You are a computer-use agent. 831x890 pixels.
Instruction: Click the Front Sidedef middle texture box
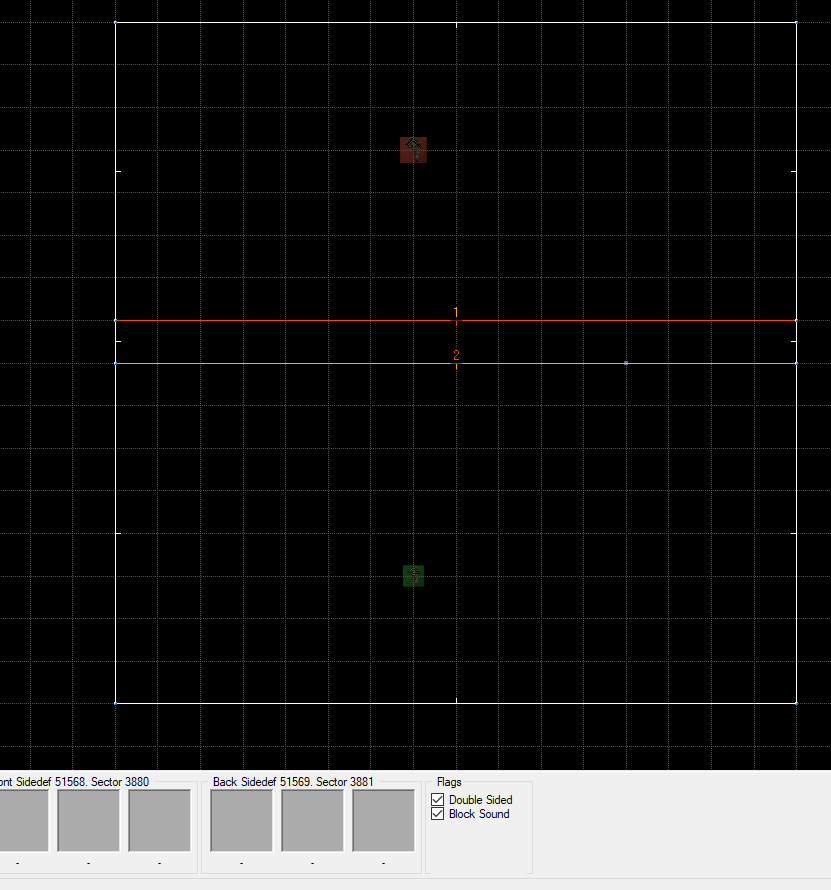point(89,820)
